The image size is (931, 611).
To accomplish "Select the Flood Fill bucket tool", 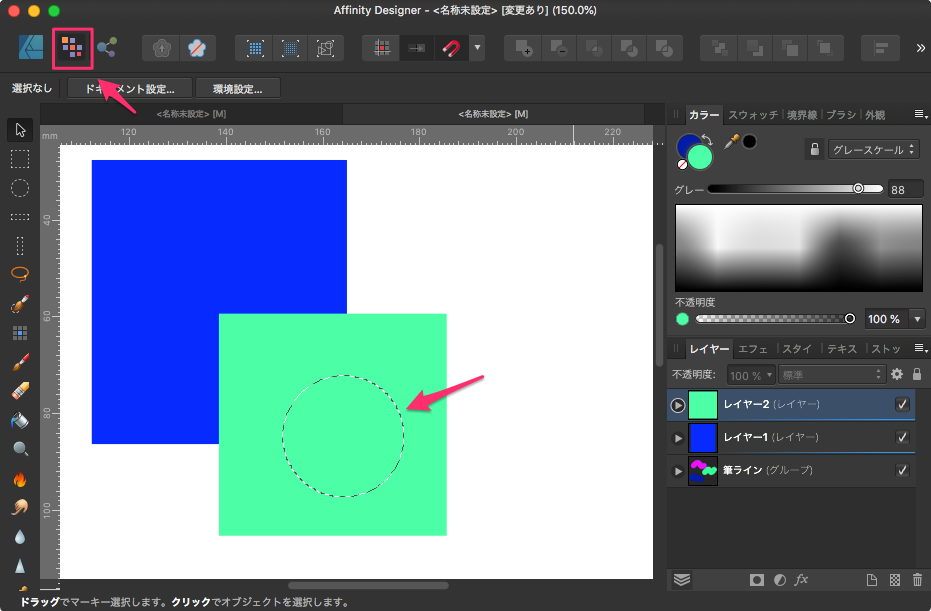I will pyautogui.click(x=20, y=420).
